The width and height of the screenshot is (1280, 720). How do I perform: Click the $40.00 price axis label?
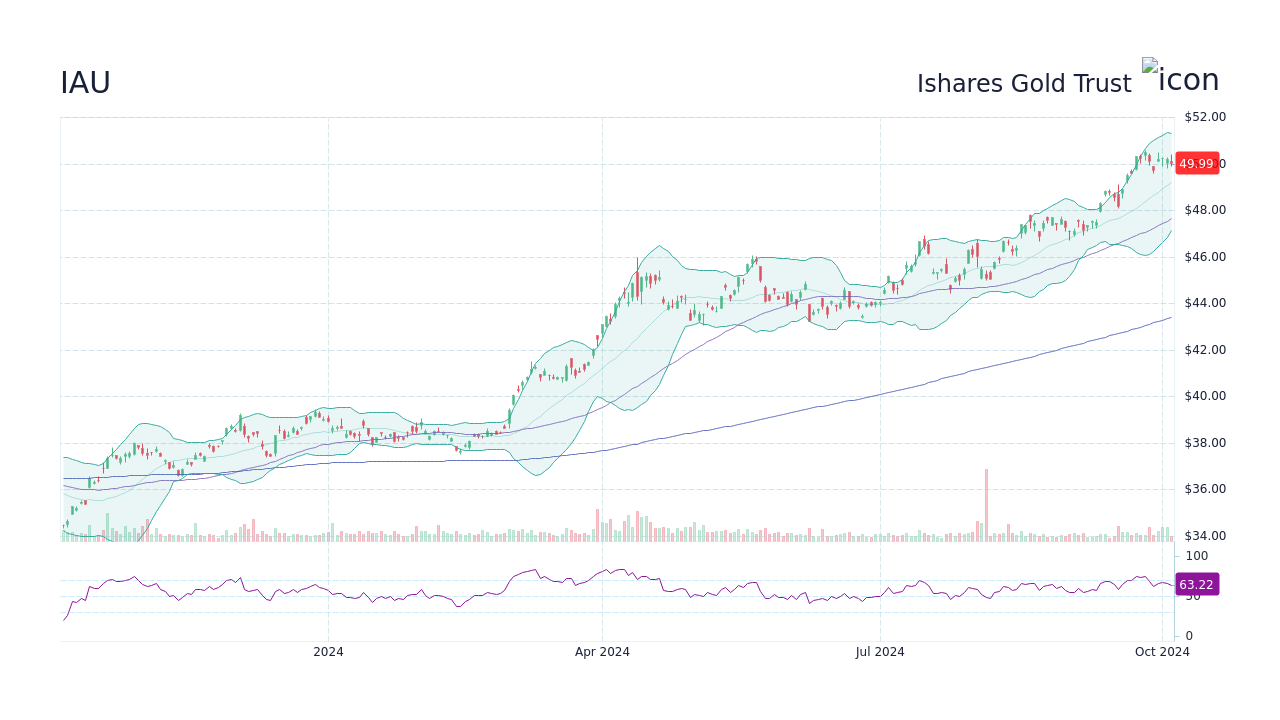1205,396
